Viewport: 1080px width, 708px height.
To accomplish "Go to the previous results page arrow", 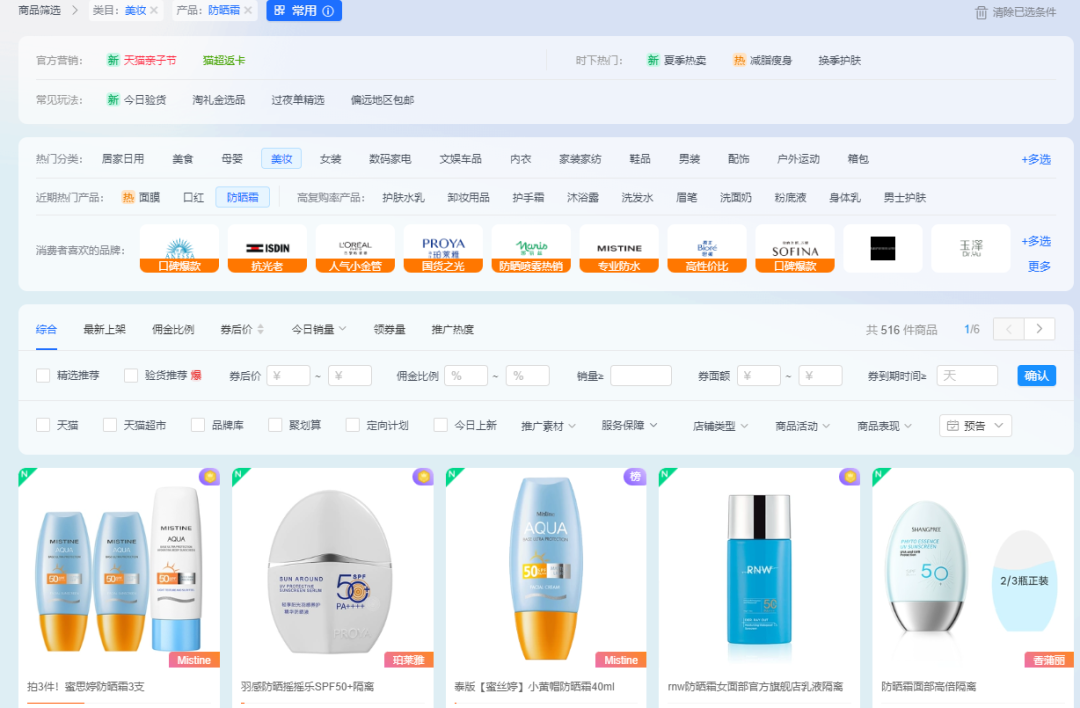I will pyautogui.click(x=1009, y=329).
